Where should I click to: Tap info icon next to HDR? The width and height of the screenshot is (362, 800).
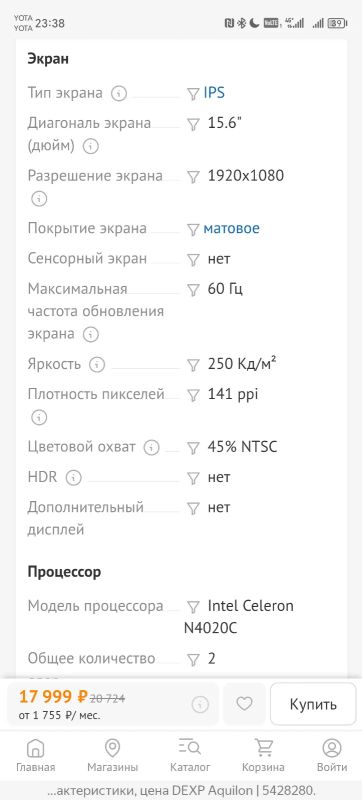point(74,478)
